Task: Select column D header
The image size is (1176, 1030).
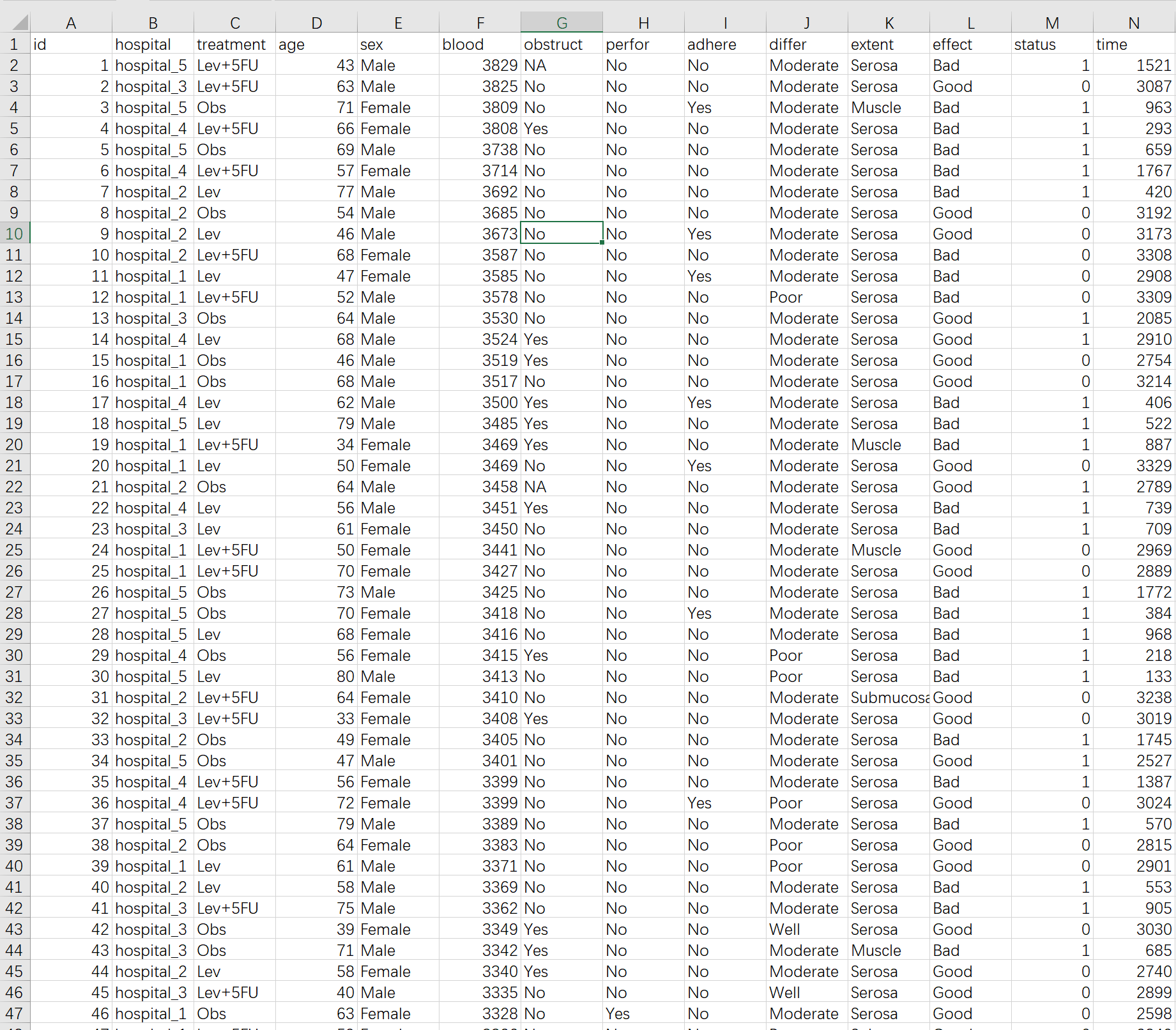Action: [x=316, y=23]
